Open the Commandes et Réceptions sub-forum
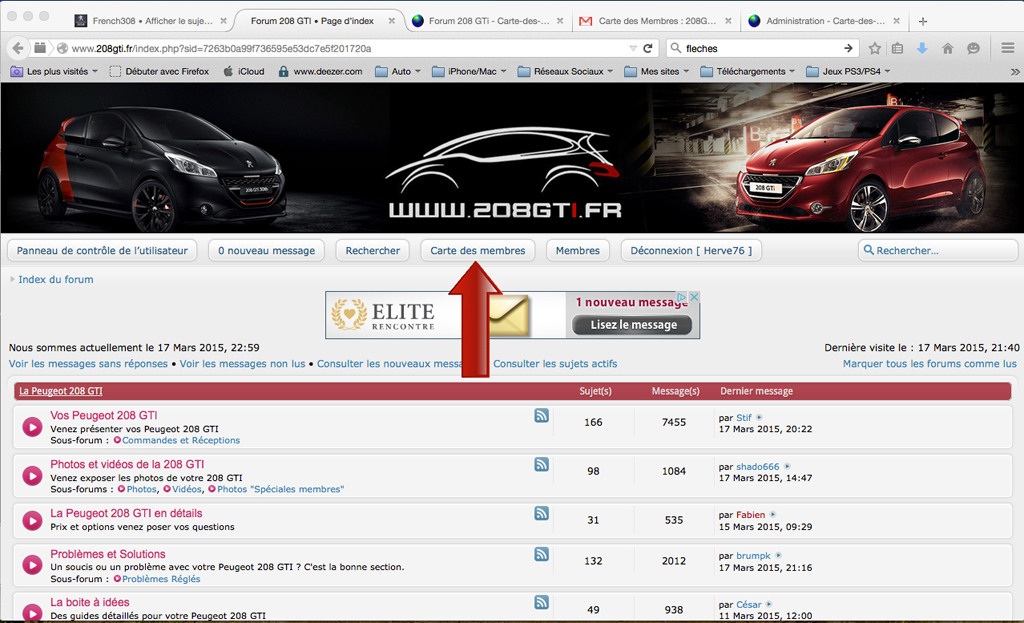Image resolution: width=1024 pixels, height=623 pixels. 181,440
